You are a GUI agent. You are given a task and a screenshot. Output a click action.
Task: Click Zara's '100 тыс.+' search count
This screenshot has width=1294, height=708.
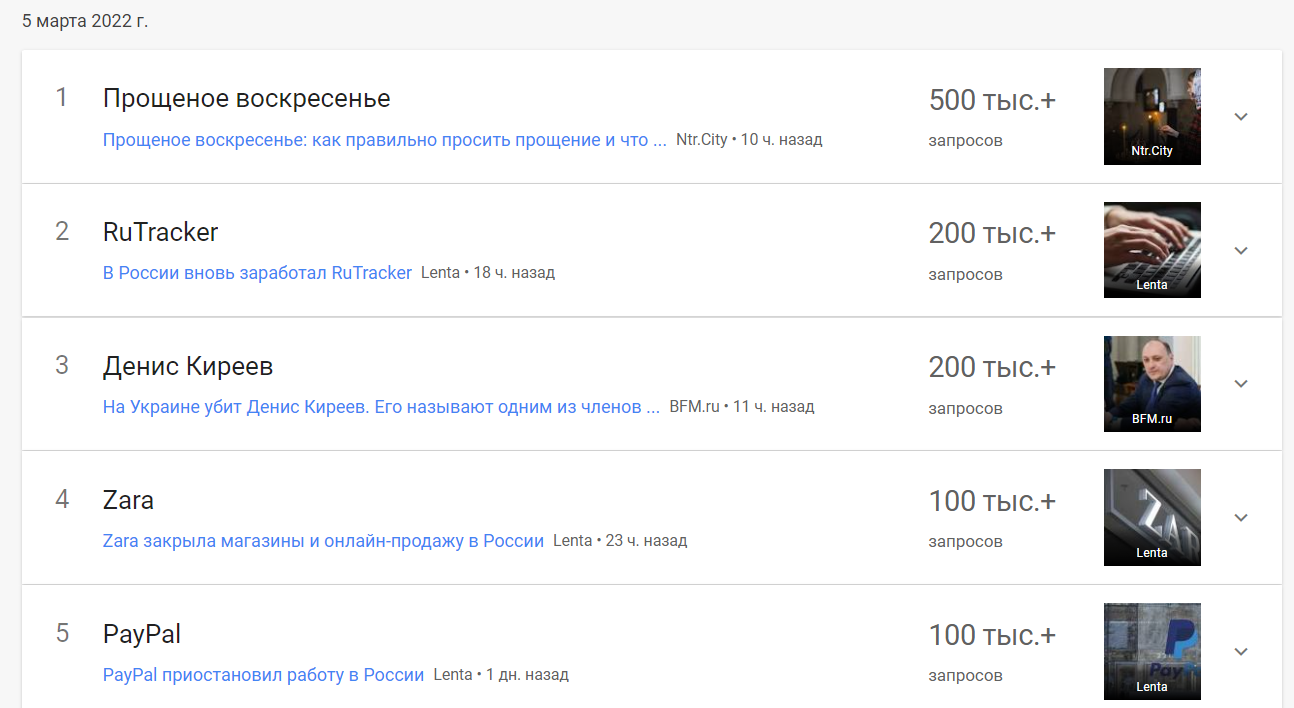(x=992, y=501)
